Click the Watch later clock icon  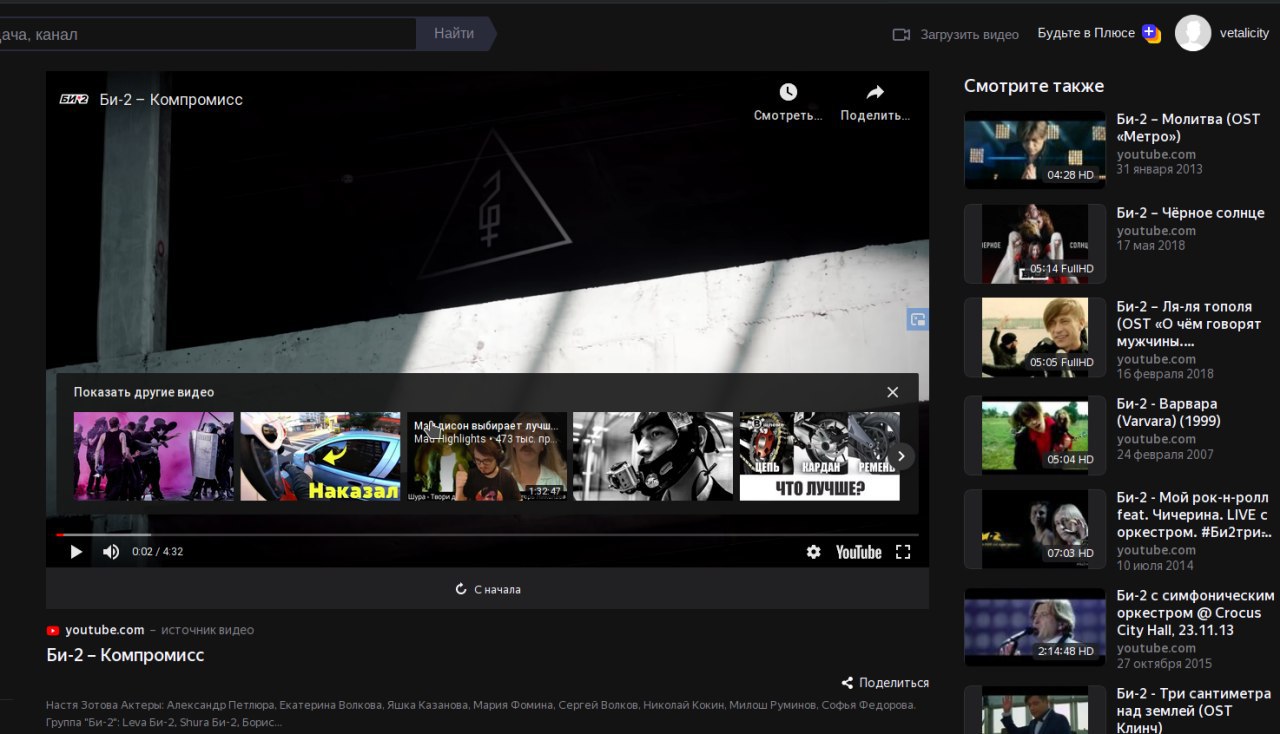pos(788,92)
